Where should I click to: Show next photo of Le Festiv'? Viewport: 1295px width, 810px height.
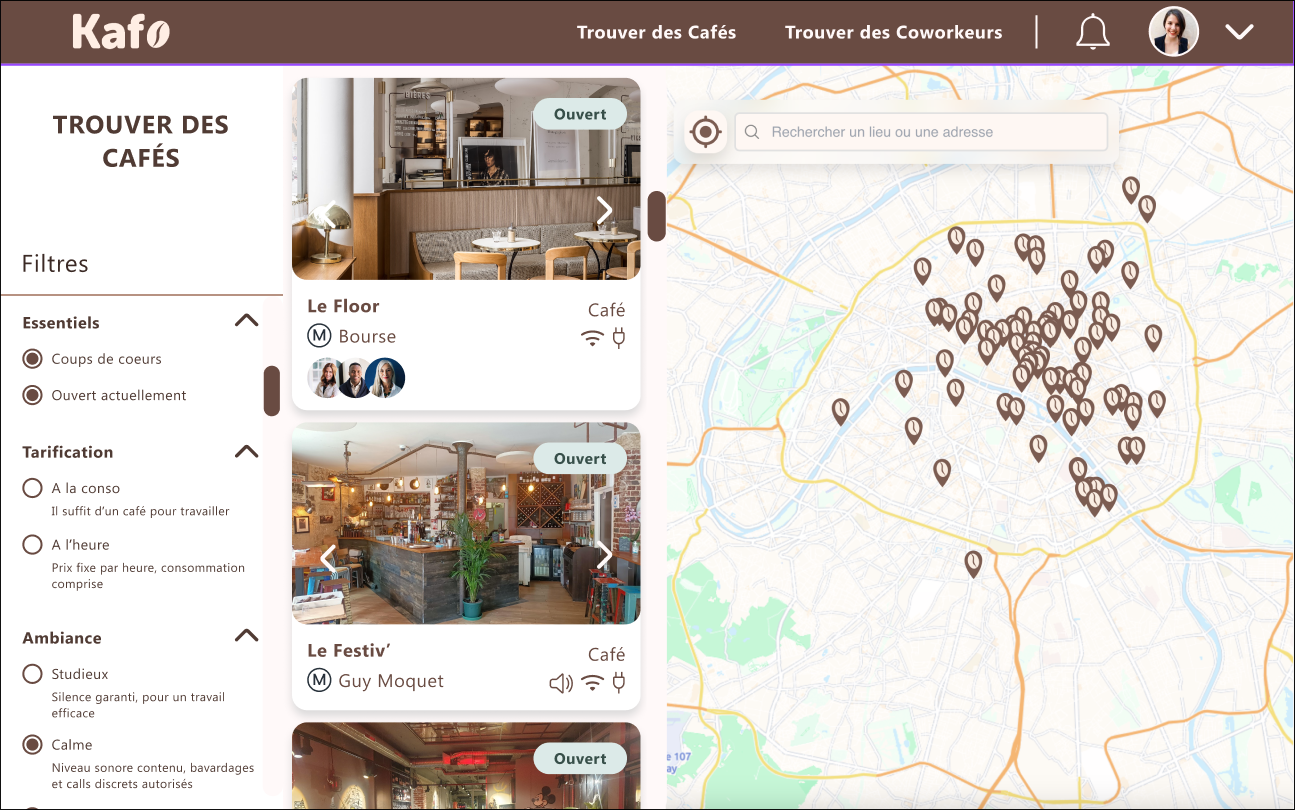(x=604, y=556)
